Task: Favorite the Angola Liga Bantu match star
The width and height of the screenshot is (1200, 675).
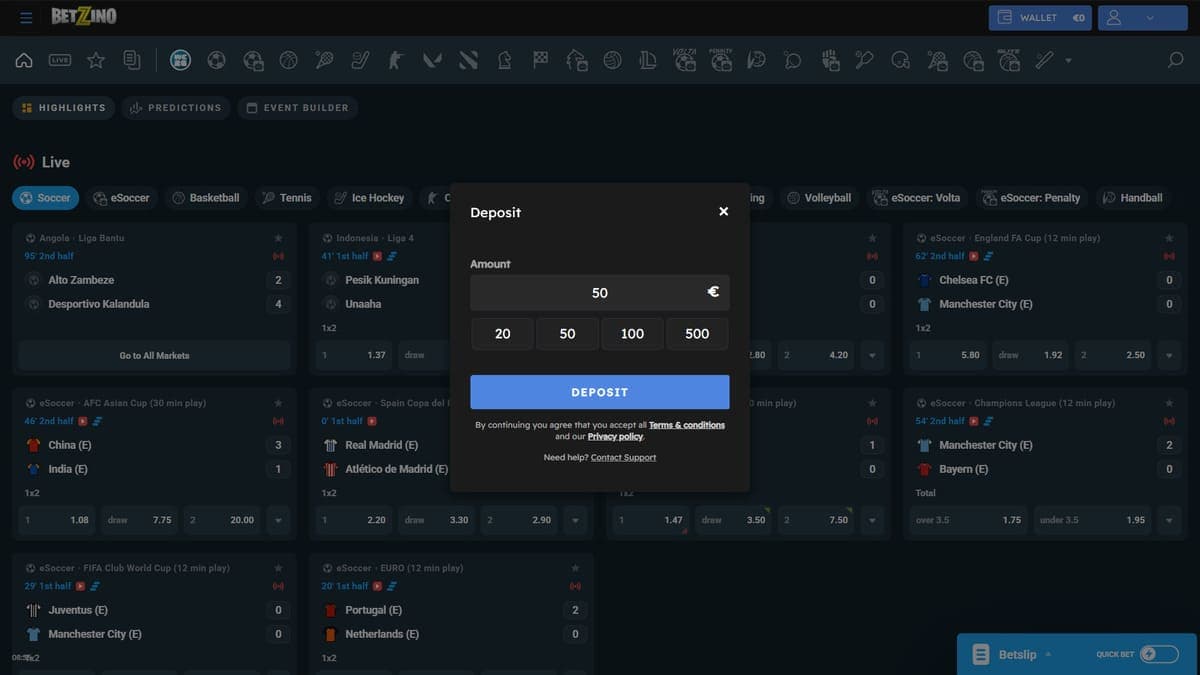Action: [278, 238]
